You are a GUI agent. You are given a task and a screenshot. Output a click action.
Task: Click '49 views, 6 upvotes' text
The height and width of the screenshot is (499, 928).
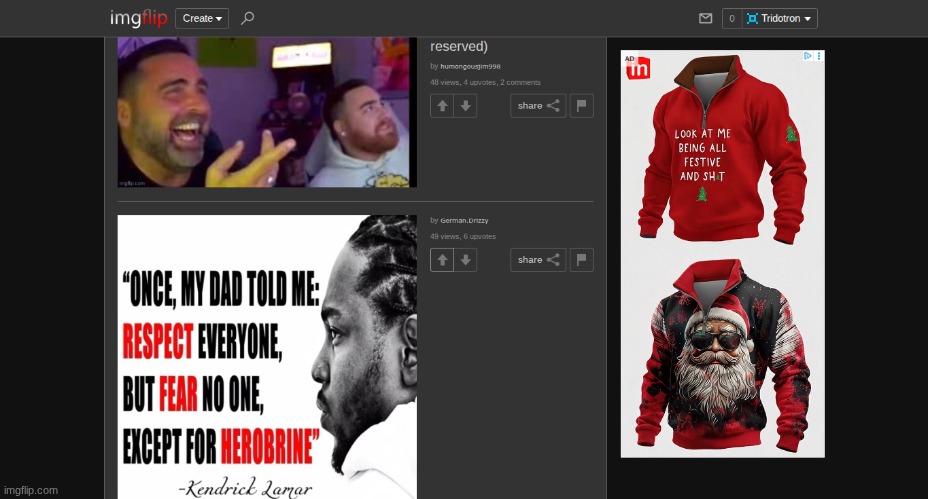(x=463, y=236)
